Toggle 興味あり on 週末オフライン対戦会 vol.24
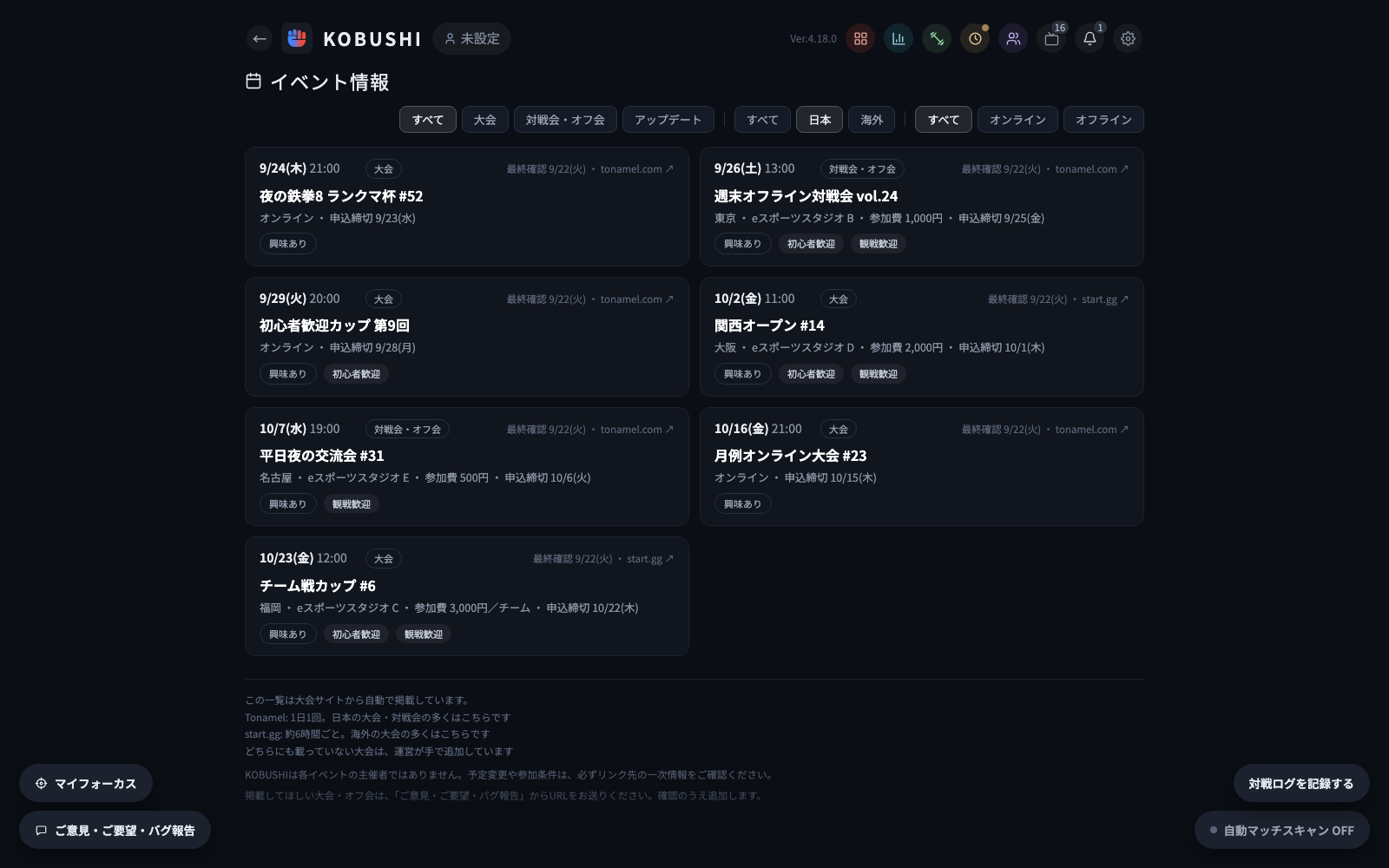Screen dimensions: 1389x868 (742, 244)
